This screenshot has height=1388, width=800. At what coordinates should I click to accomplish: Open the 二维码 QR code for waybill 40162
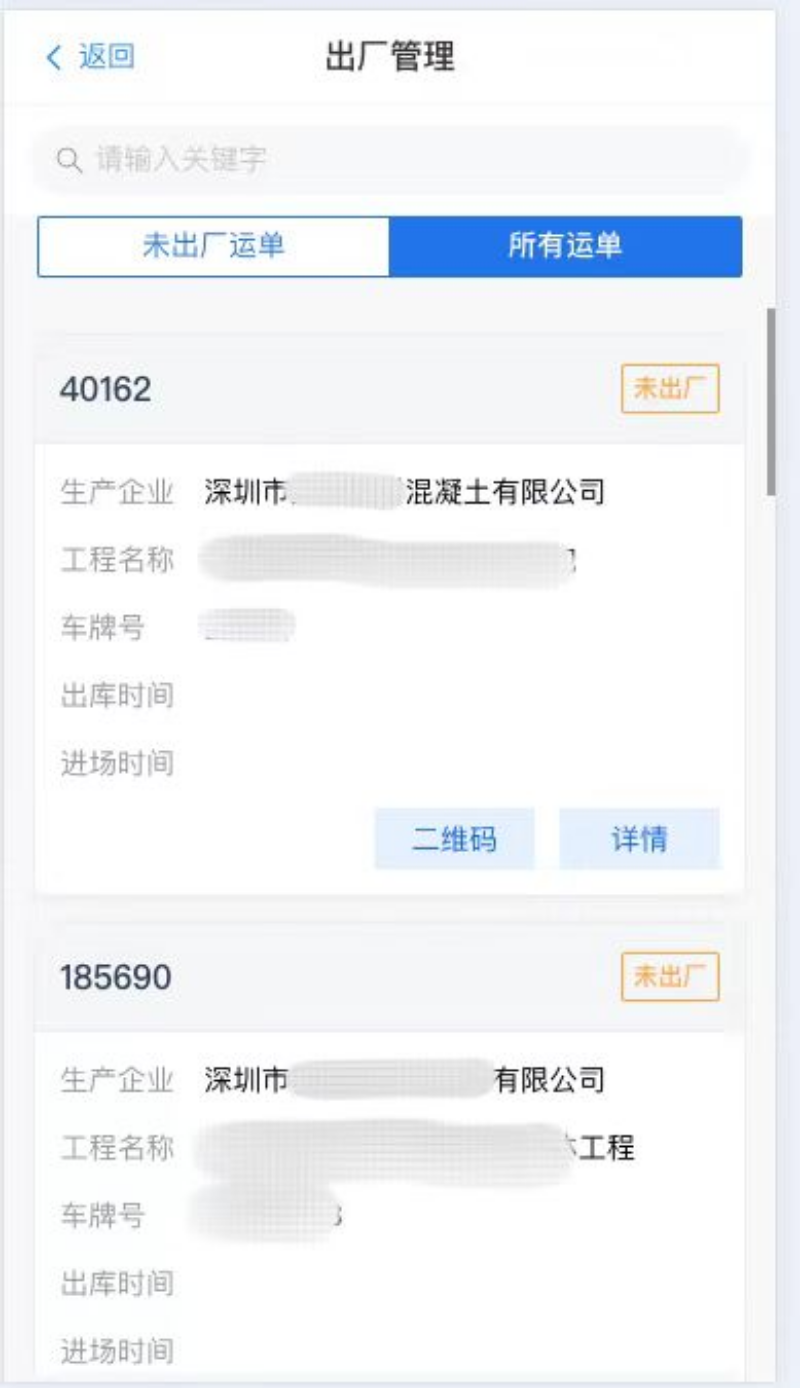(x=454, y=839)
